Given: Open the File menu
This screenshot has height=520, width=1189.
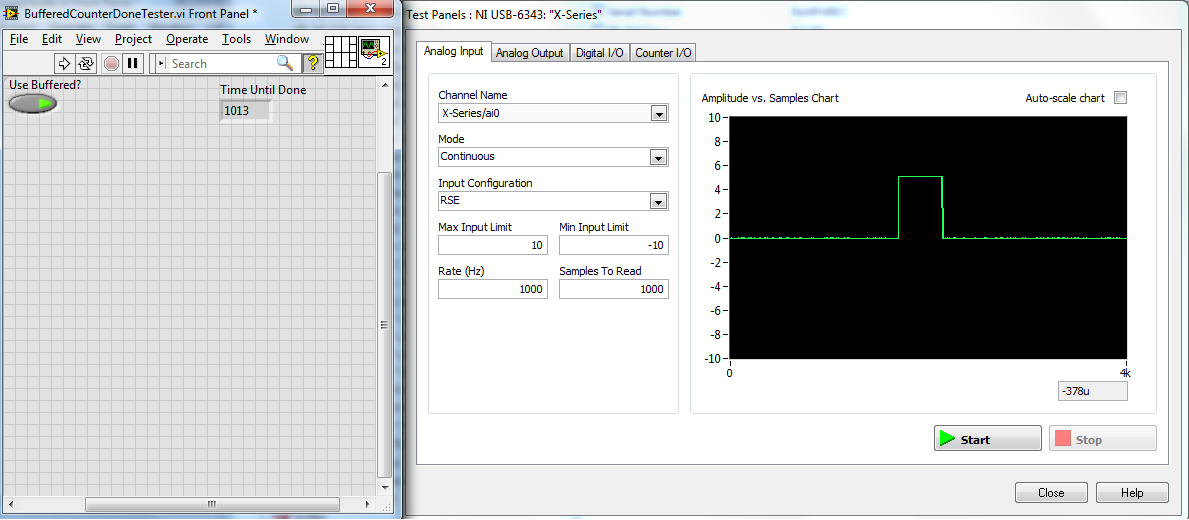Looking at the screenshot, I should (x=19, y=39).
